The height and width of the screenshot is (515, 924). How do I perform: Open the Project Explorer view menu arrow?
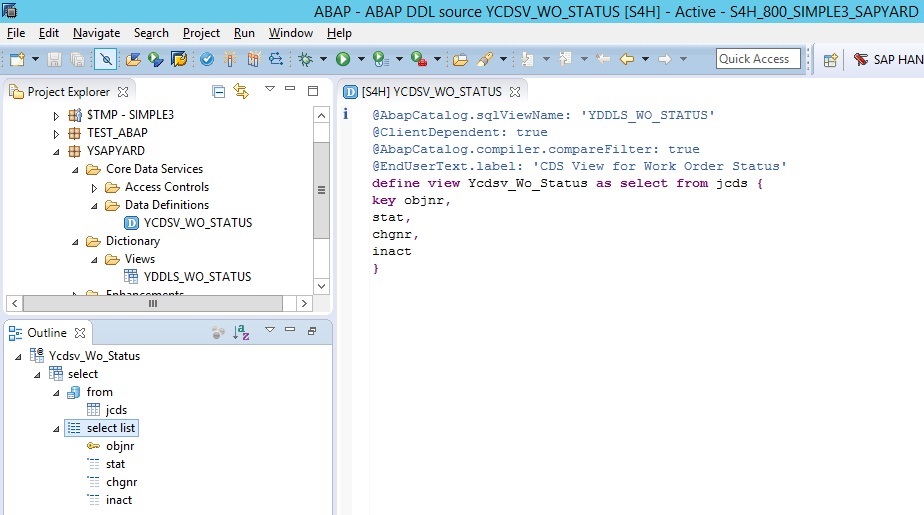coord(270,89)
